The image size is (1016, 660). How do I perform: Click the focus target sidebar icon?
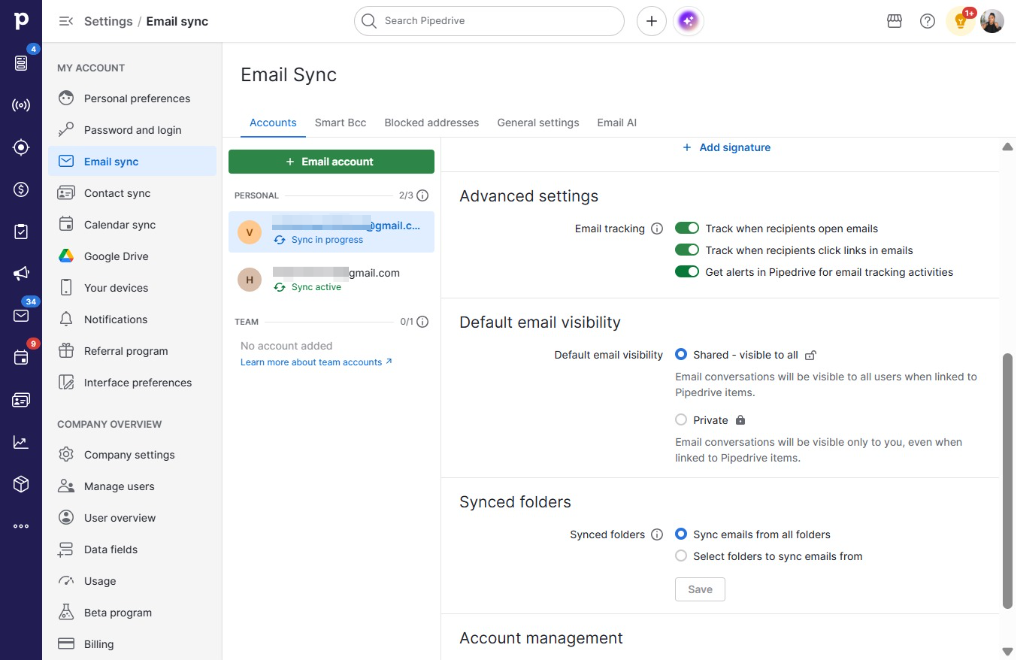tap(21, 147)
